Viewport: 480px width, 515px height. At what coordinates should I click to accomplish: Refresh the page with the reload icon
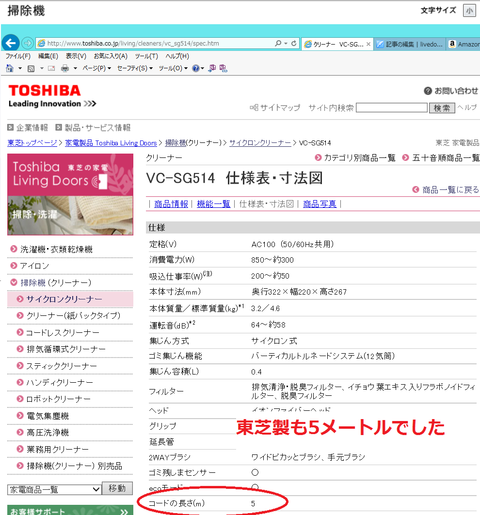pos(294,43)
